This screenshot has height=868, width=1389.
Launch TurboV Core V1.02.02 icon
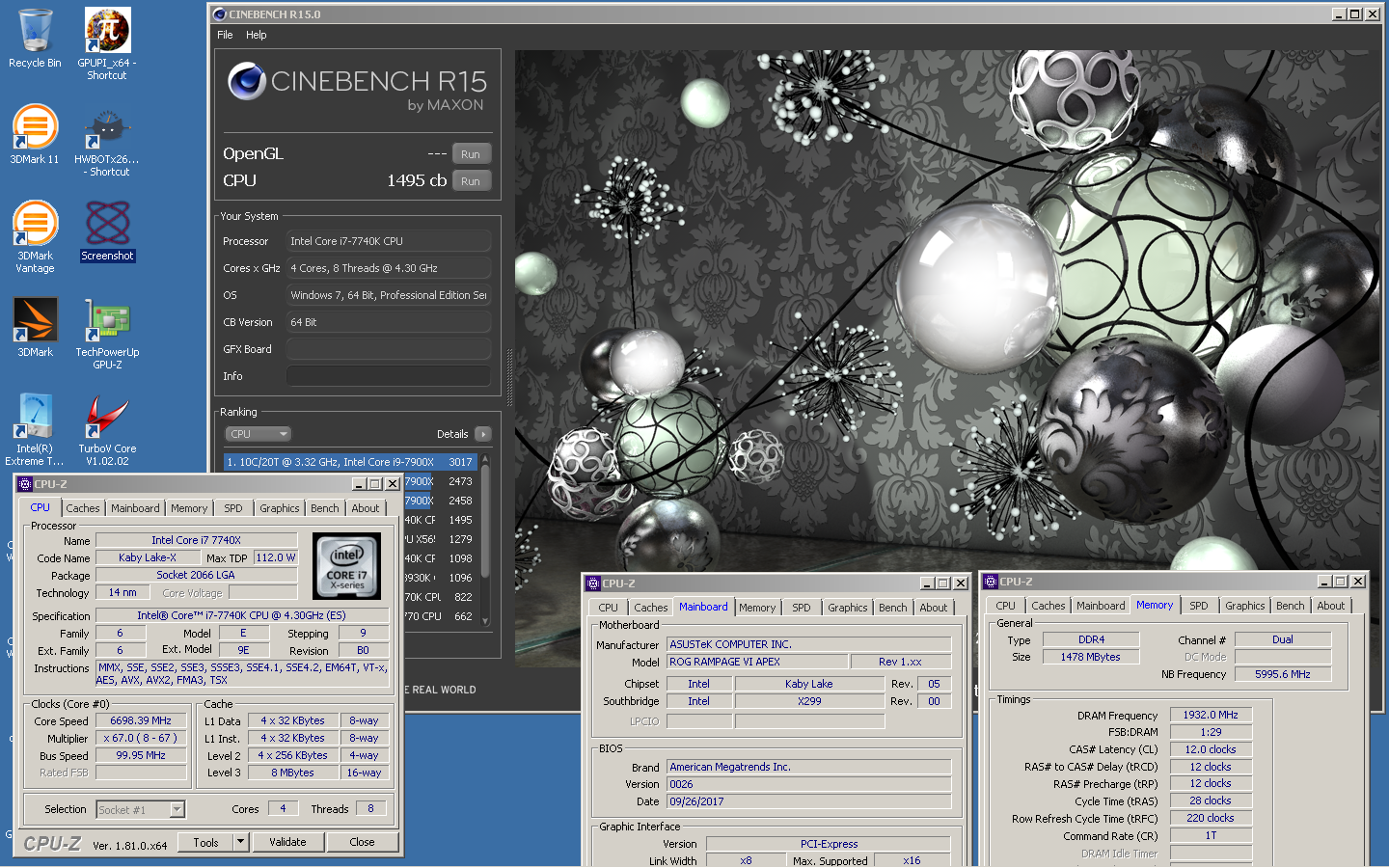(x=107, y=429)
